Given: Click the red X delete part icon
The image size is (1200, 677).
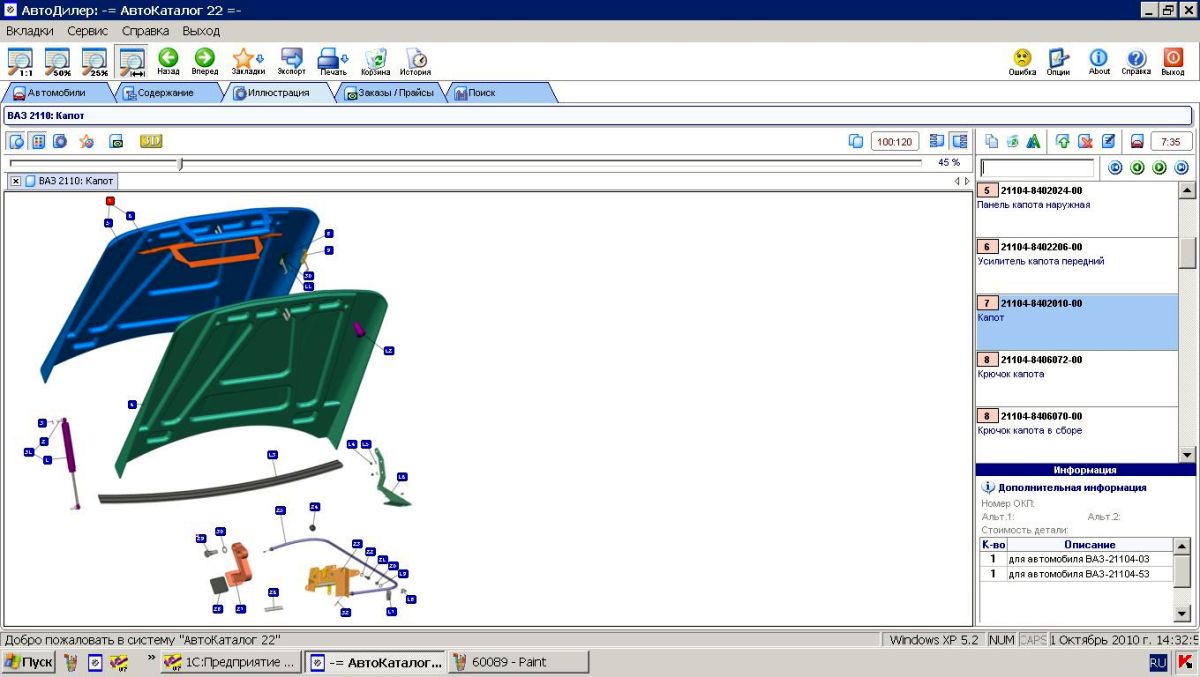Looking at the screenshot, I should [x=1085, y=141].
